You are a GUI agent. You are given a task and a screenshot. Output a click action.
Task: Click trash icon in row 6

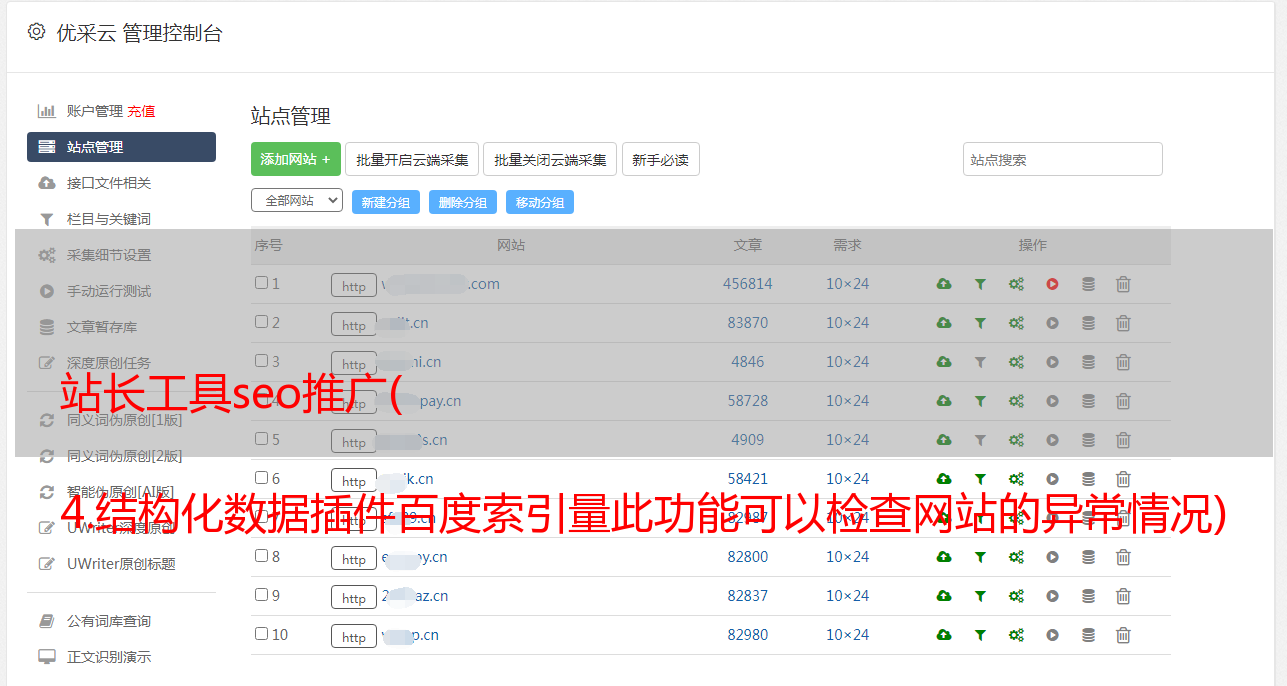[1123, 479]
